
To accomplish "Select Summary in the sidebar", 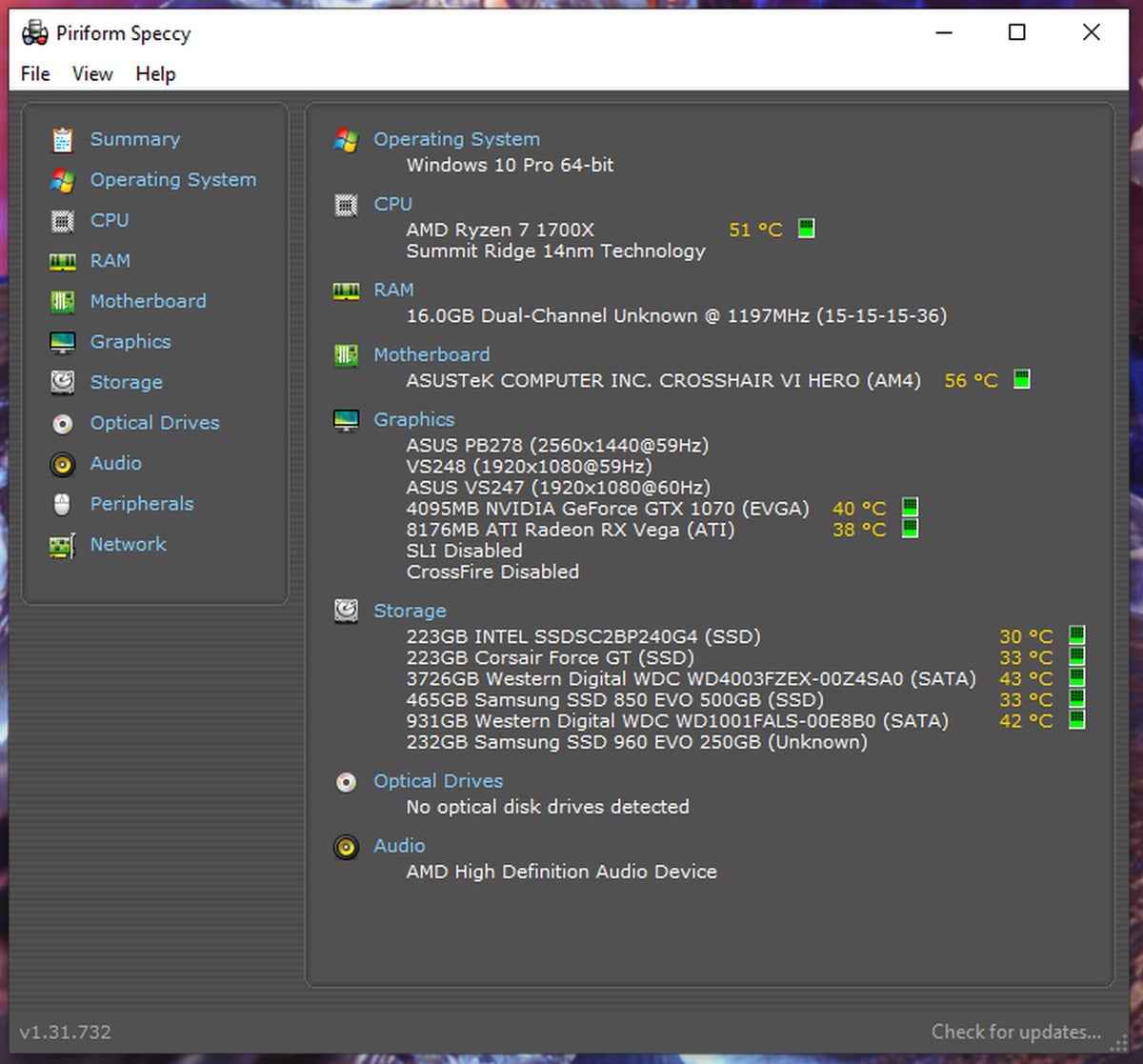I will 135,139.
